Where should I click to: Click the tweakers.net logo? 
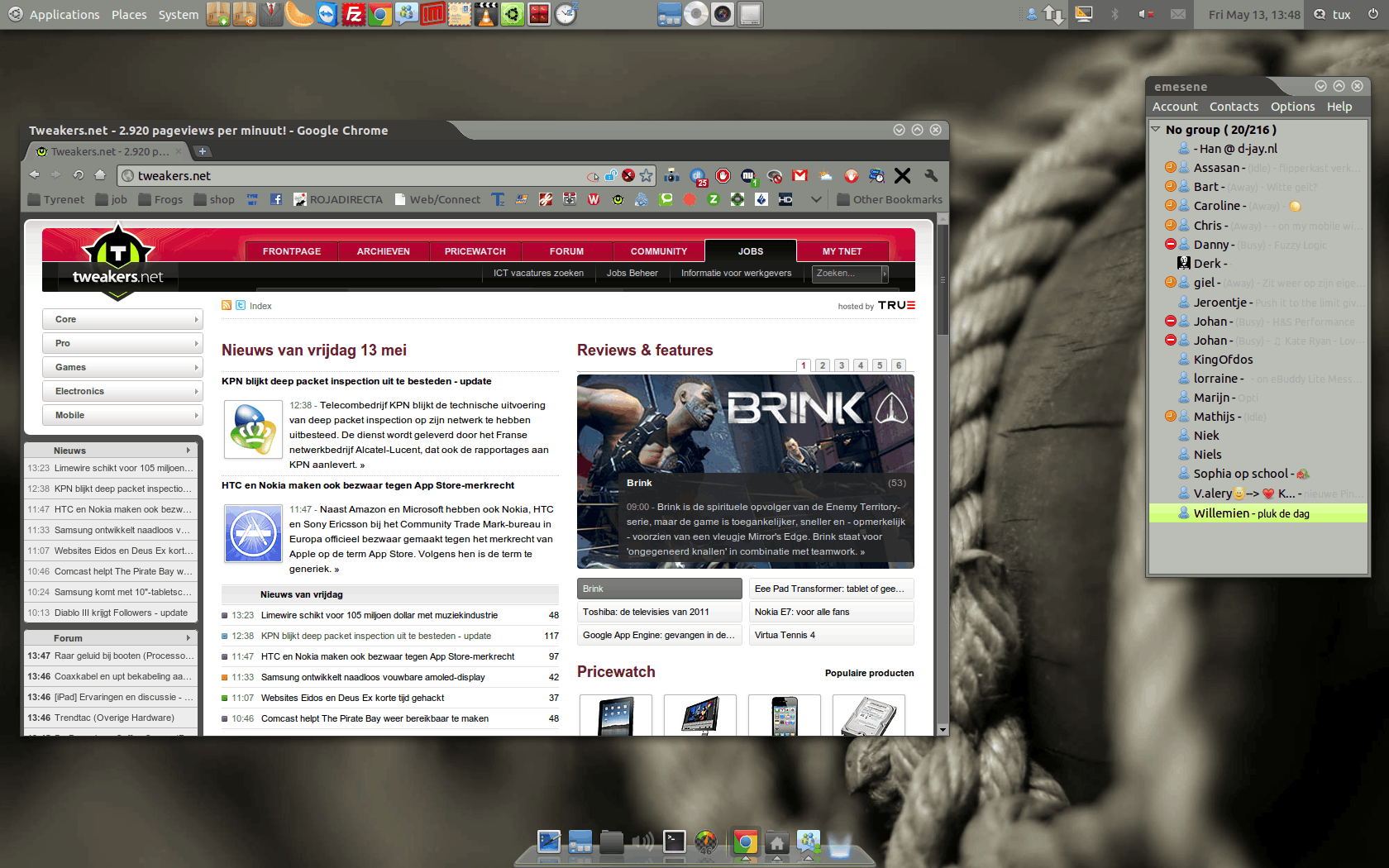click(x=117, y=260)
